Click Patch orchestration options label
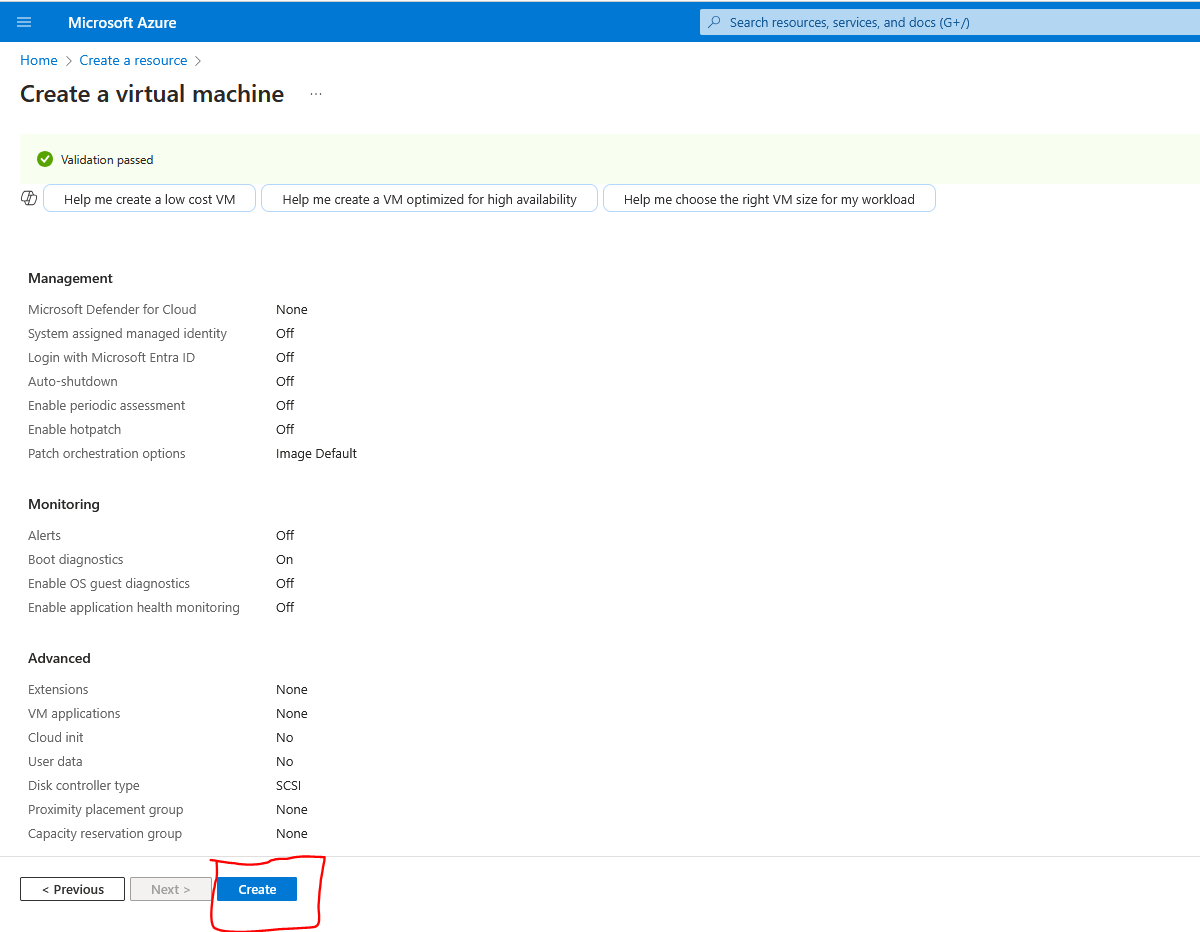The image size is (1200, 932). [107, 453]
